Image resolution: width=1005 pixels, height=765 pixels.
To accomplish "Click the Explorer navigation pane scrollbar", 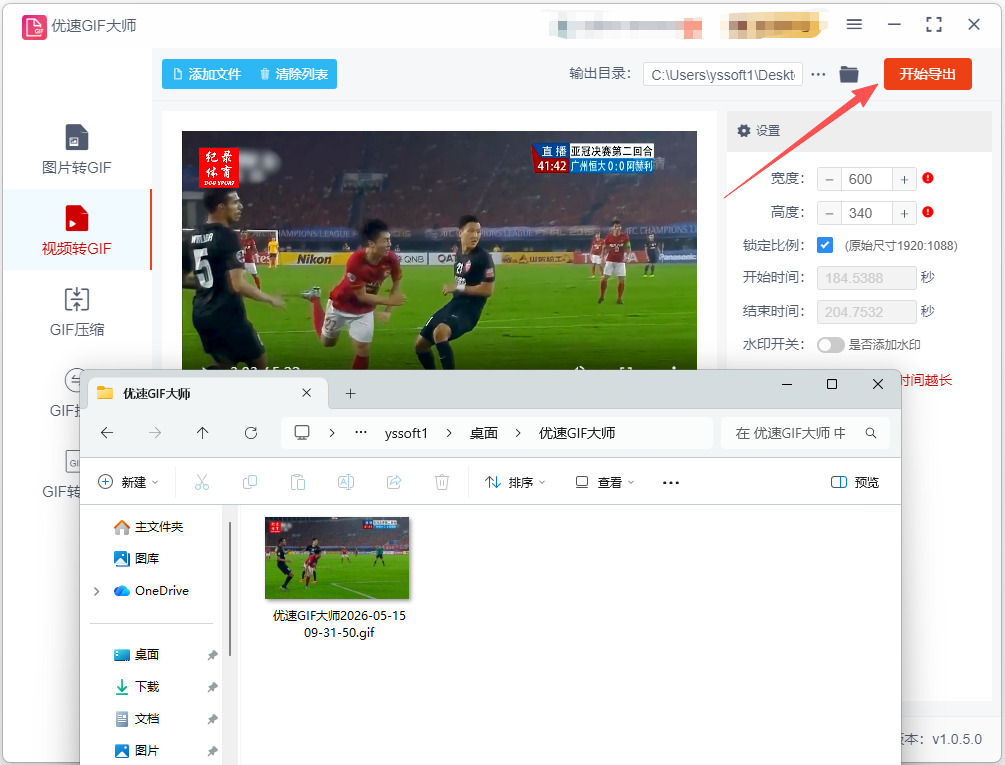I will 229,588.
